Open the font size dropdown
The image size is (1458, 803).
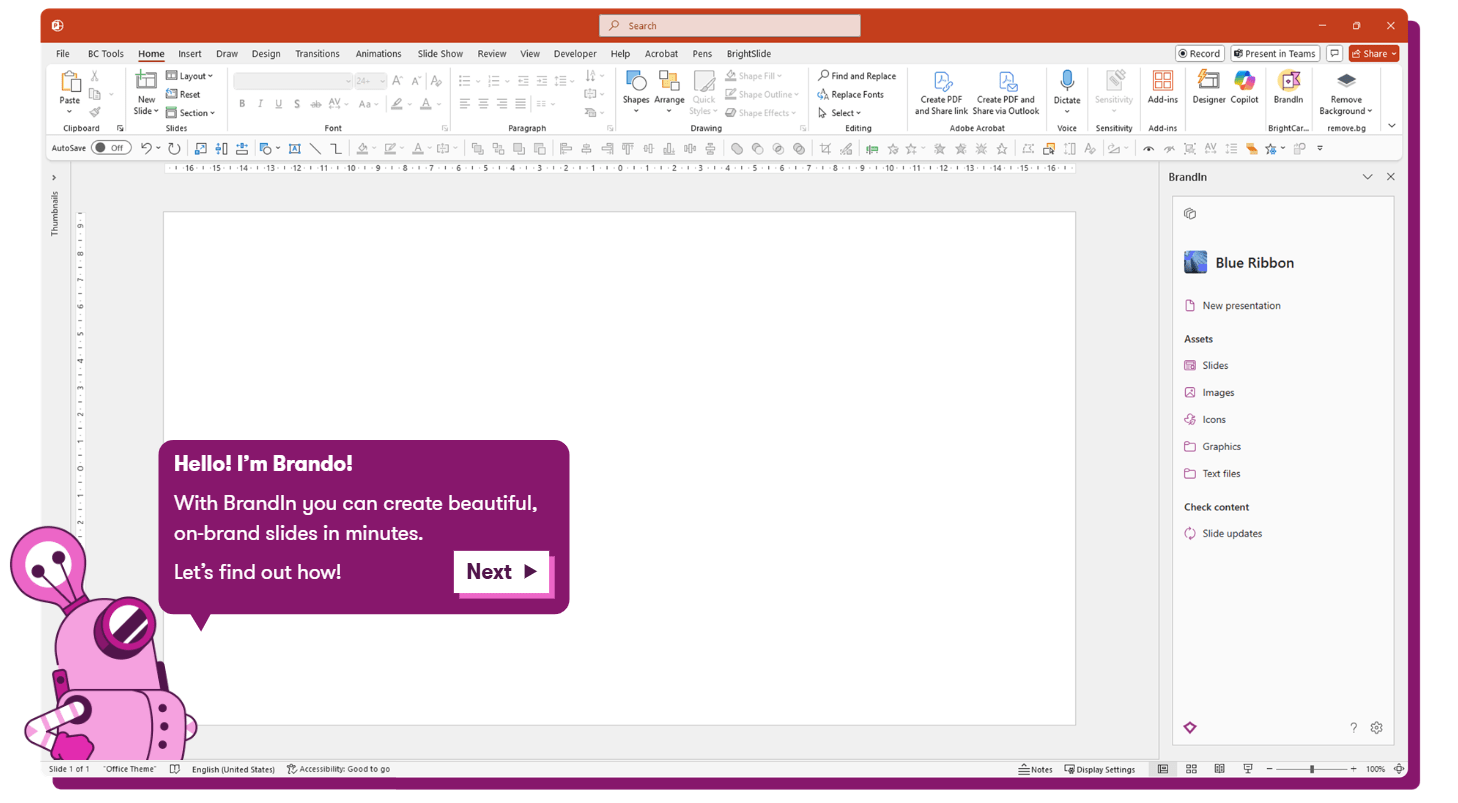coord(380,80)
